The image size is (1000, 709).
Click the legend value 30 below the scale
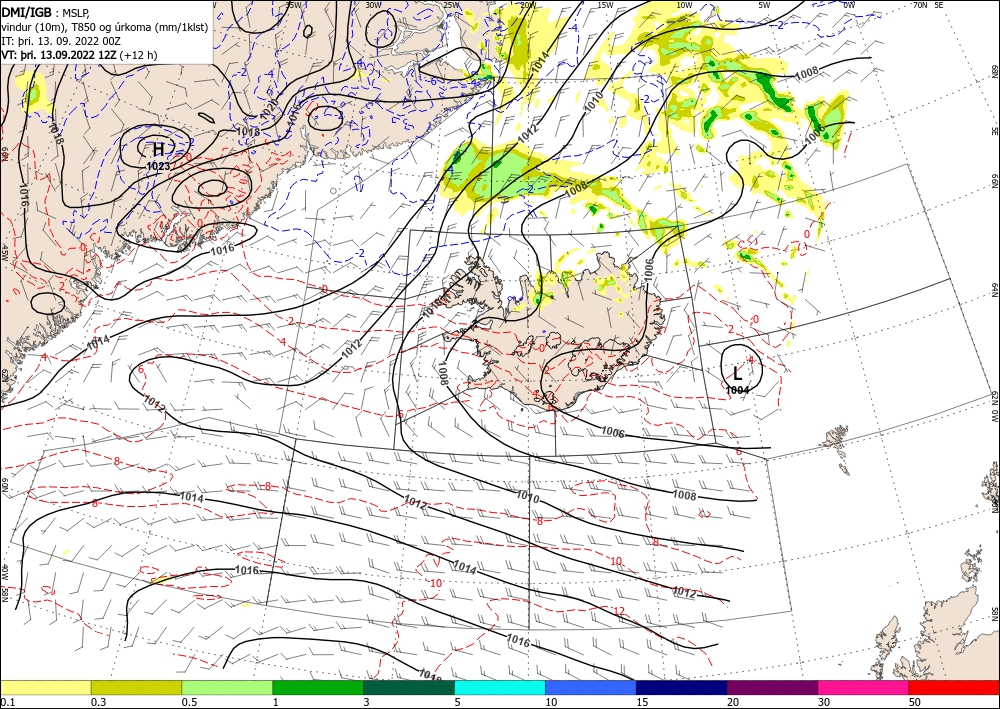click(825, 702)
